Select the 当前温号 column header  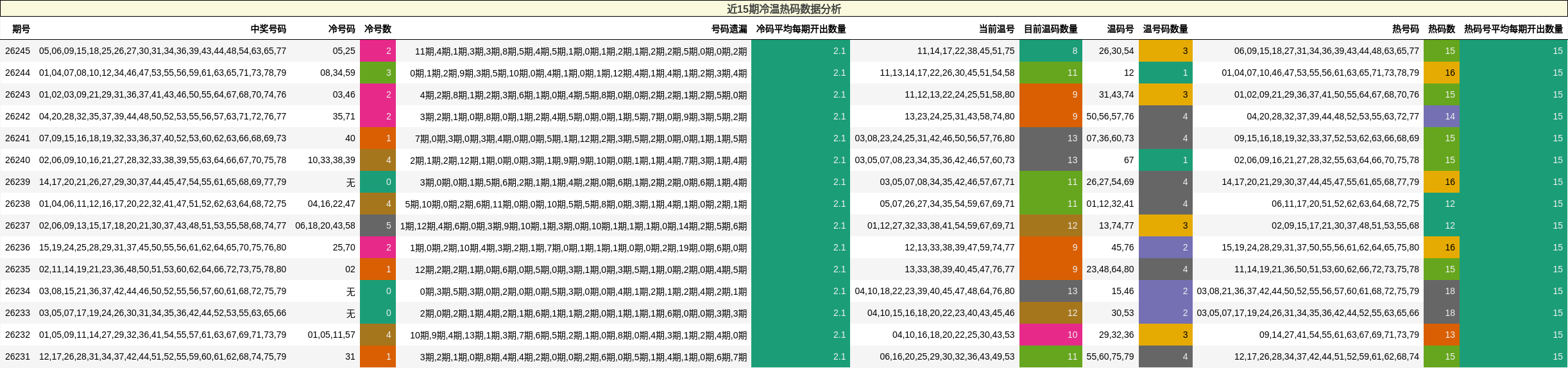996,29
